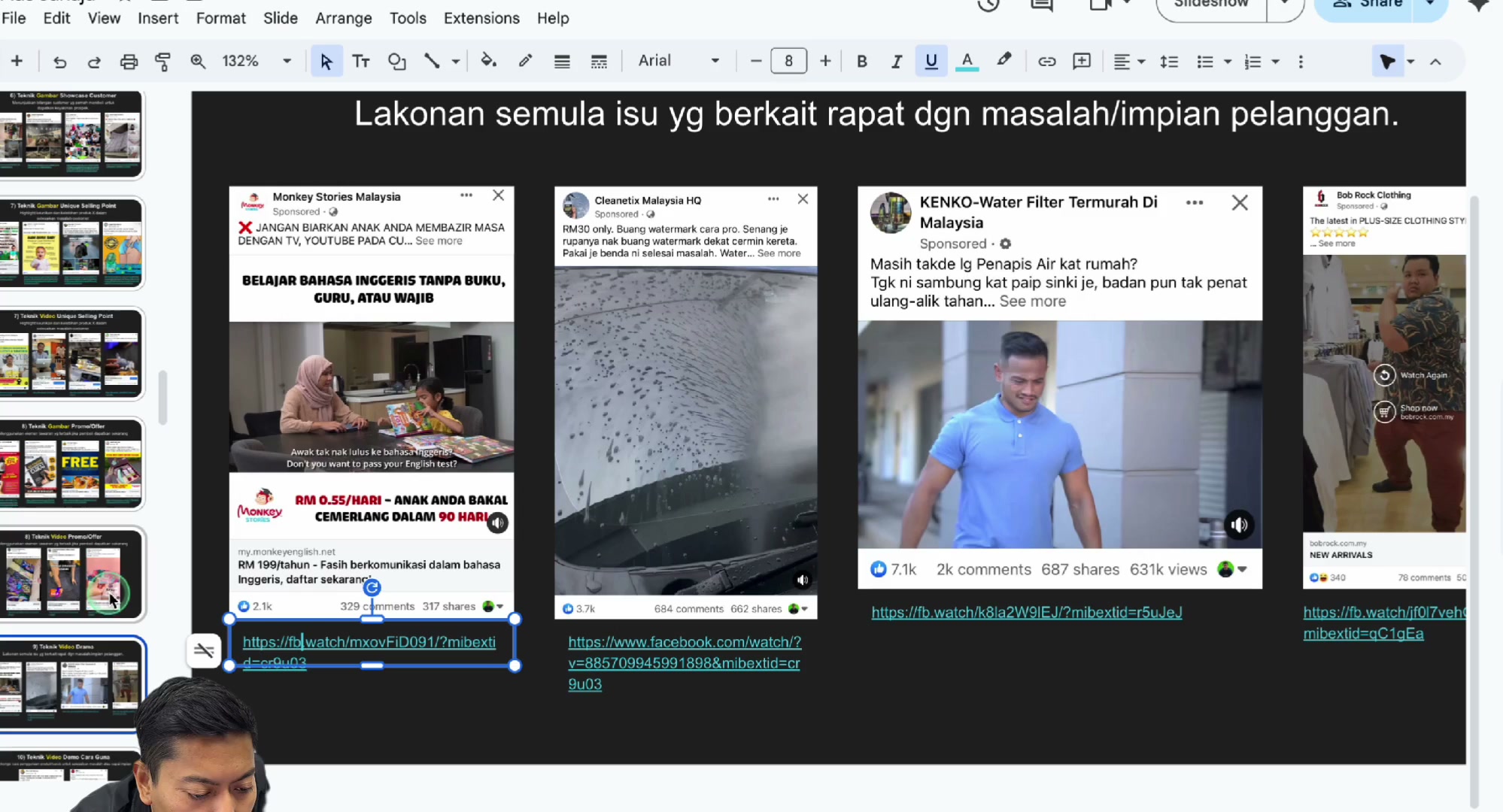Screen dimensions: 1503x812
Task: Open the Cleanetix facebook.com/watch link
Action: (685, 663)
